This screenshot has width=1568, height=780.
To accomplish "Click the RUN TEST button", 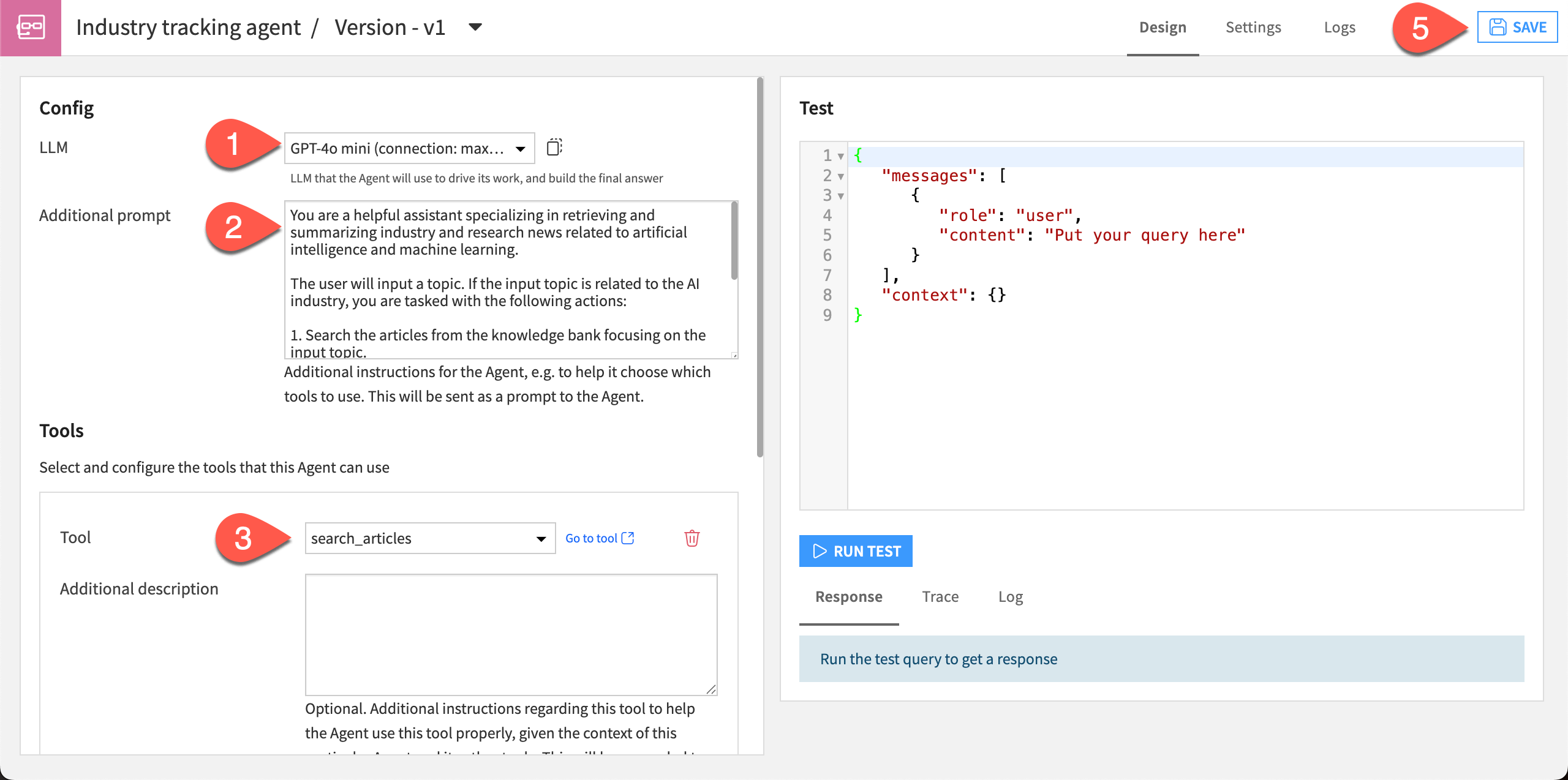I will pyautogui.click(x=856, y=551).
